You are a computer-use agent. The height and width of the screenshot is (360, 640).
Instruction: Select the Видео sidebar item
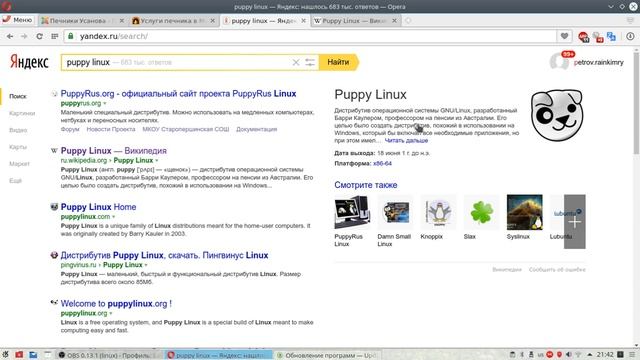(18, 130)
